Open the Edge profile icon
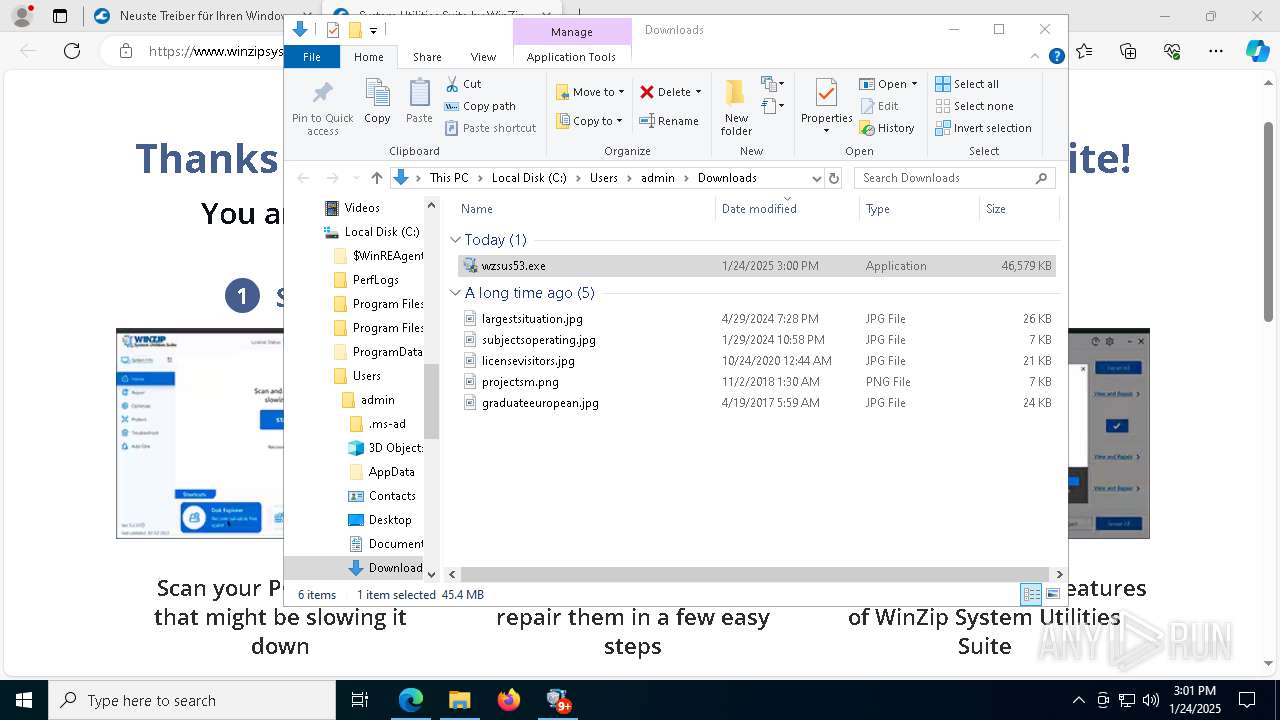Image resolution: width=1280 pixels, height=720 pixels. pos(21,16)
